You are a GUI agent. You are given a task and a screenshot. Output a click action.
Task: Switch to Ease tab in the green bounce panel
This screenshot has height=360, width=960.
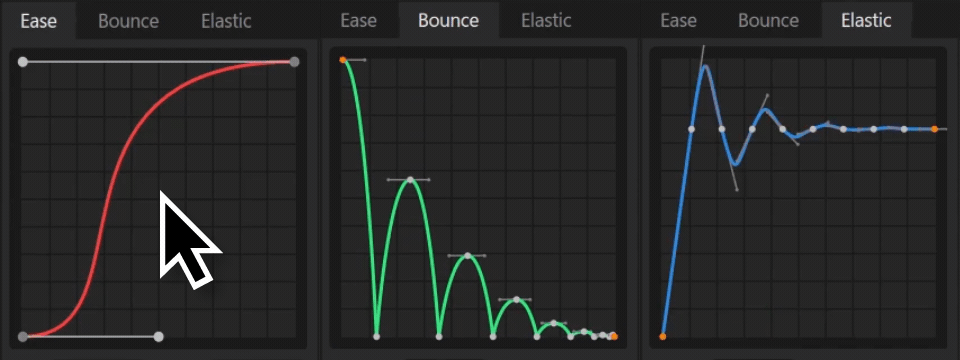click(x=358, y=21)
